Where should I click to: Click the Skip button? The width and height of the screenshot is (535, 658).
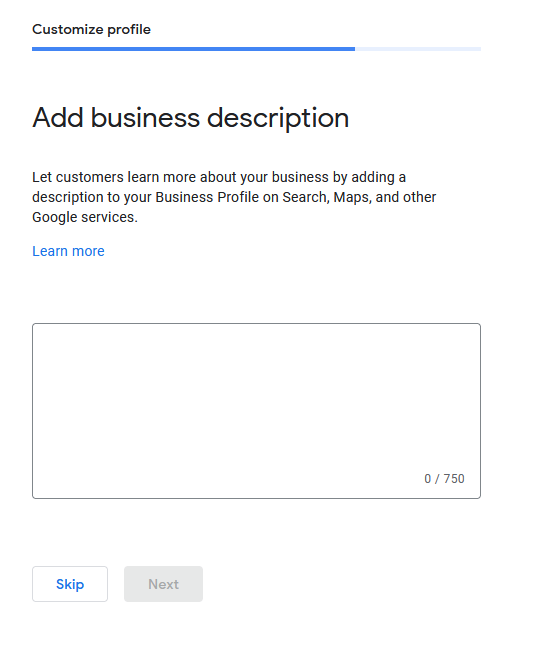(70, 584)
